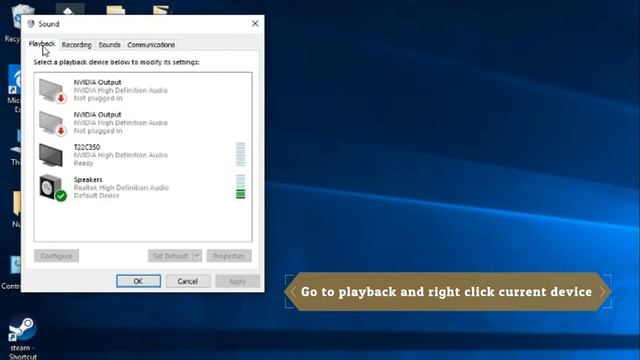Click the Speakers device name
Image resolution: width=640 pixels, height=360 pixels.
pos(88,180)
